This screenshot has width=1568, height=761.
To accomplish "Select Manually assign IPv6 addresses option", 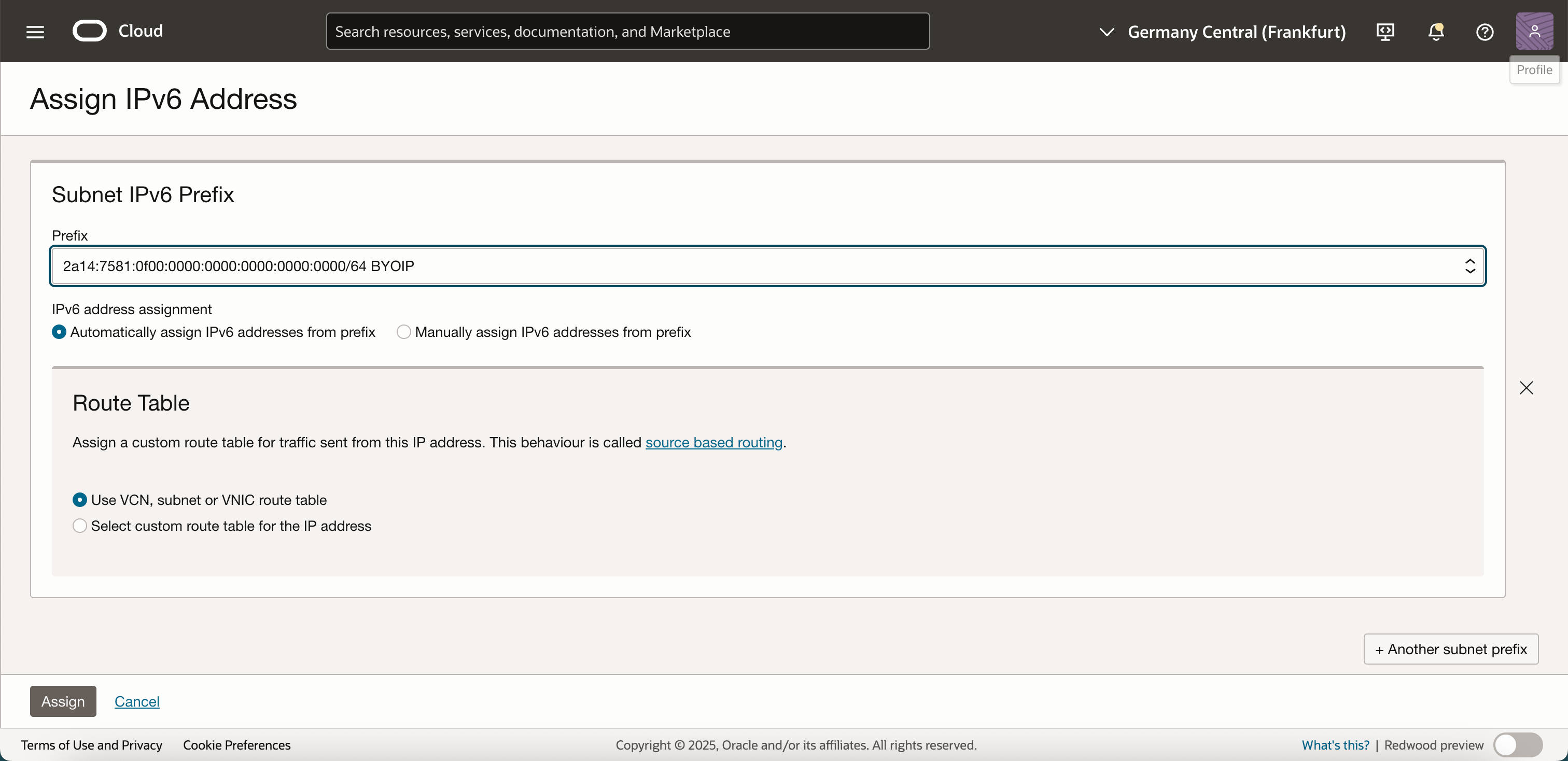I will [x=403, y=332].
